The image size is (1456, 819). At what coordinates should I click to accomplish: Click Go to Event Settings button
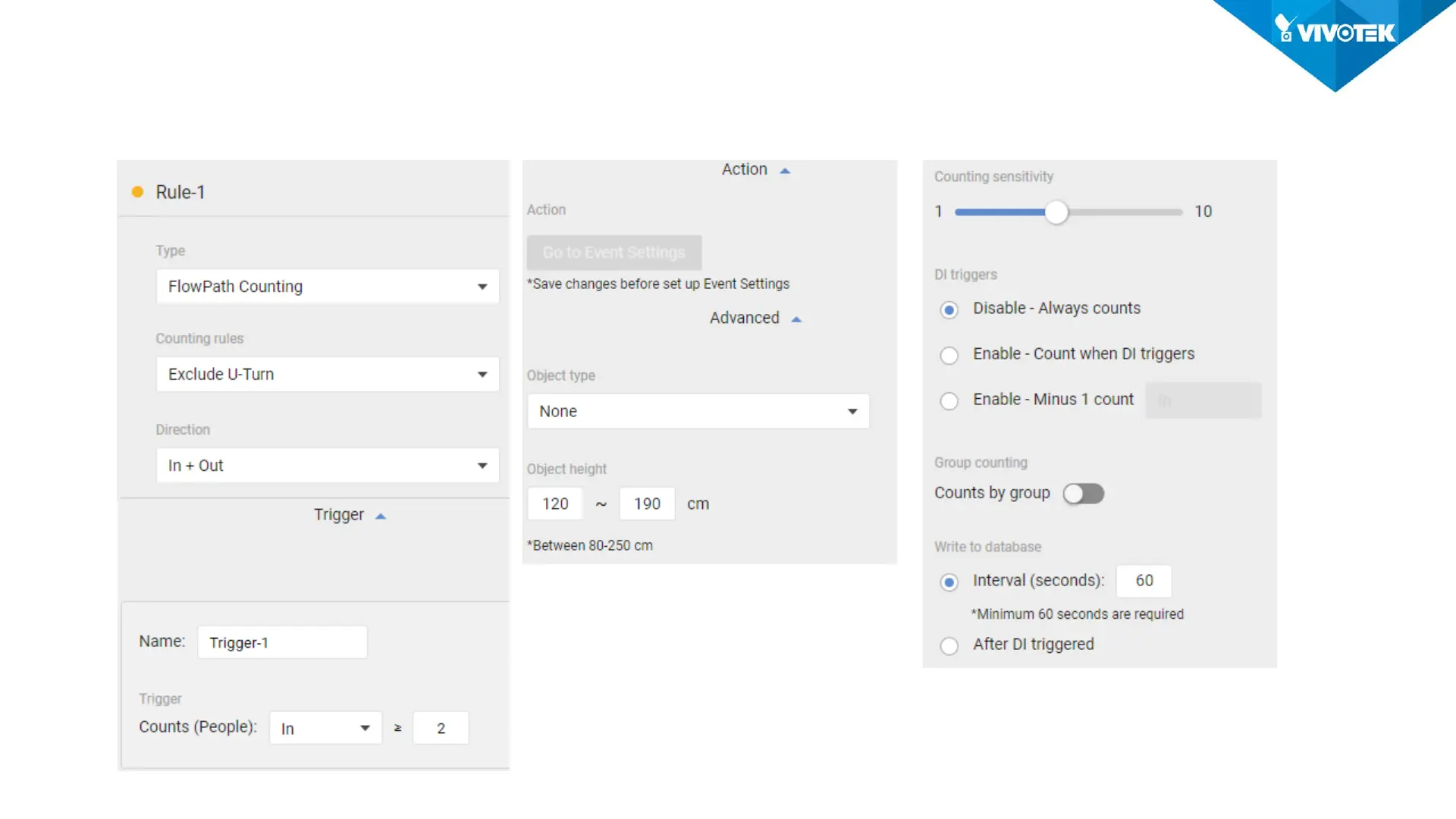[x=613, y=253]
